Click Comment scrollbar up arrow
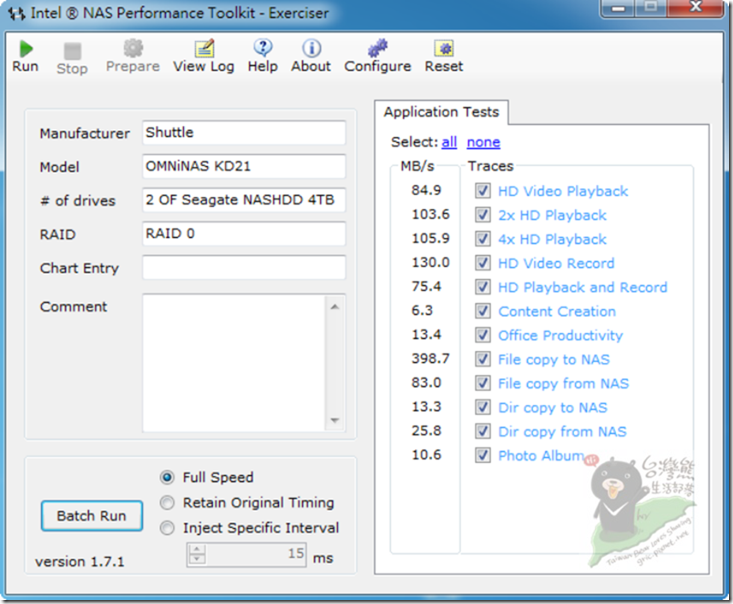Screen dimensions: 733x604 (x=335, y=307)
